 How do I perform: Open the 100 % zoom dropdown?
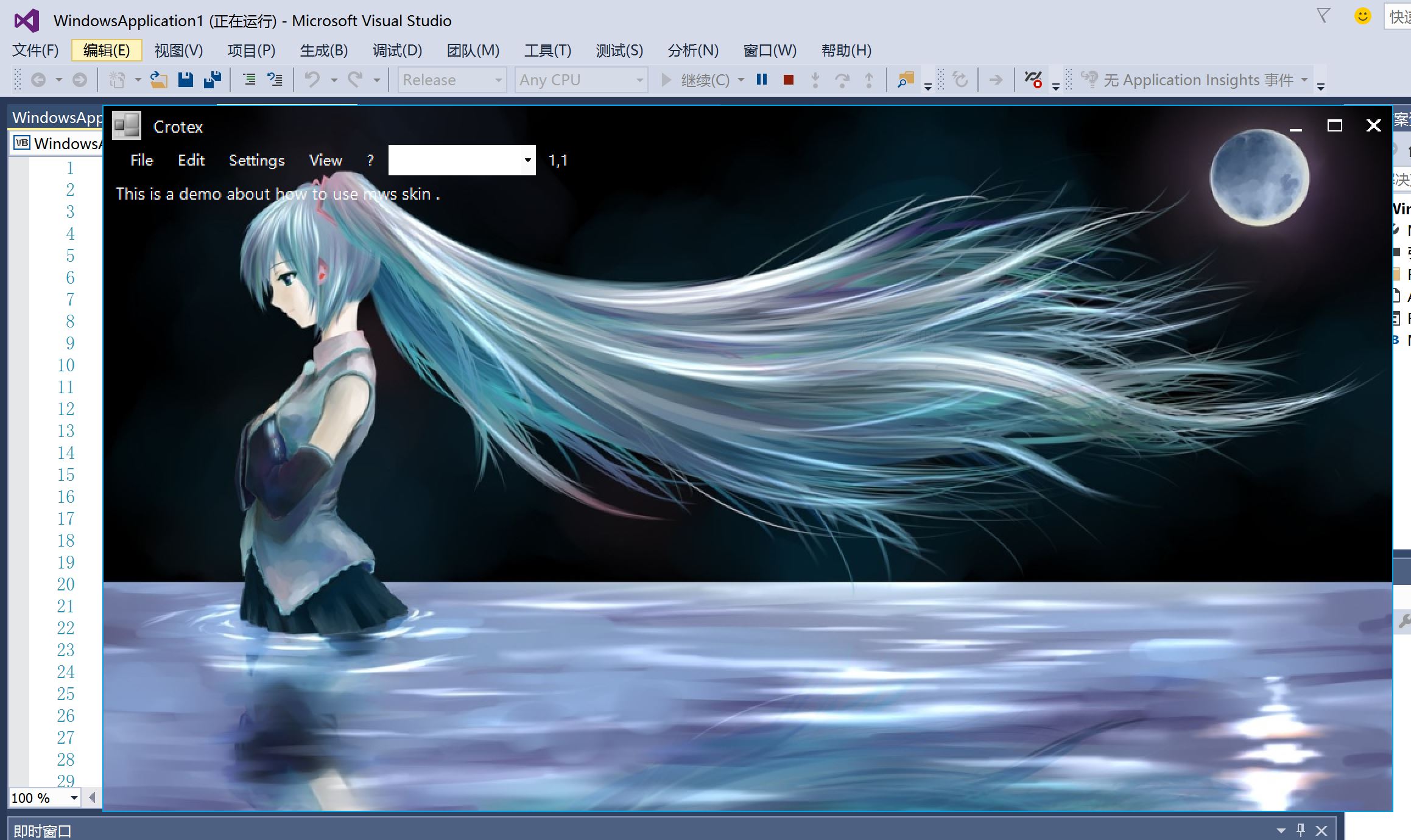[74, 797]
